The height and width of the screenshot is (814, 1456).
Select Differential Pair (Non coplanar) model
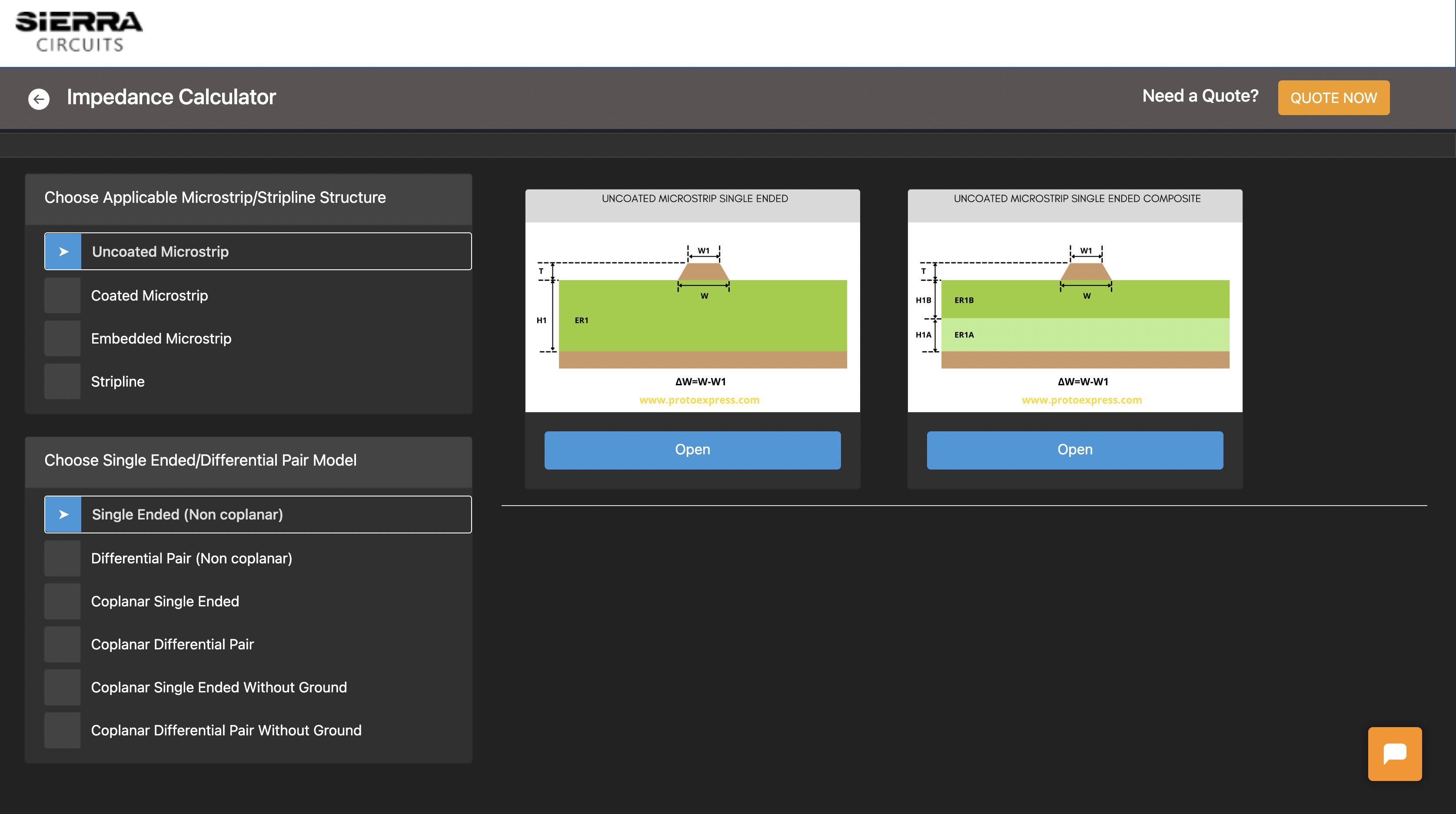[191, 558]
